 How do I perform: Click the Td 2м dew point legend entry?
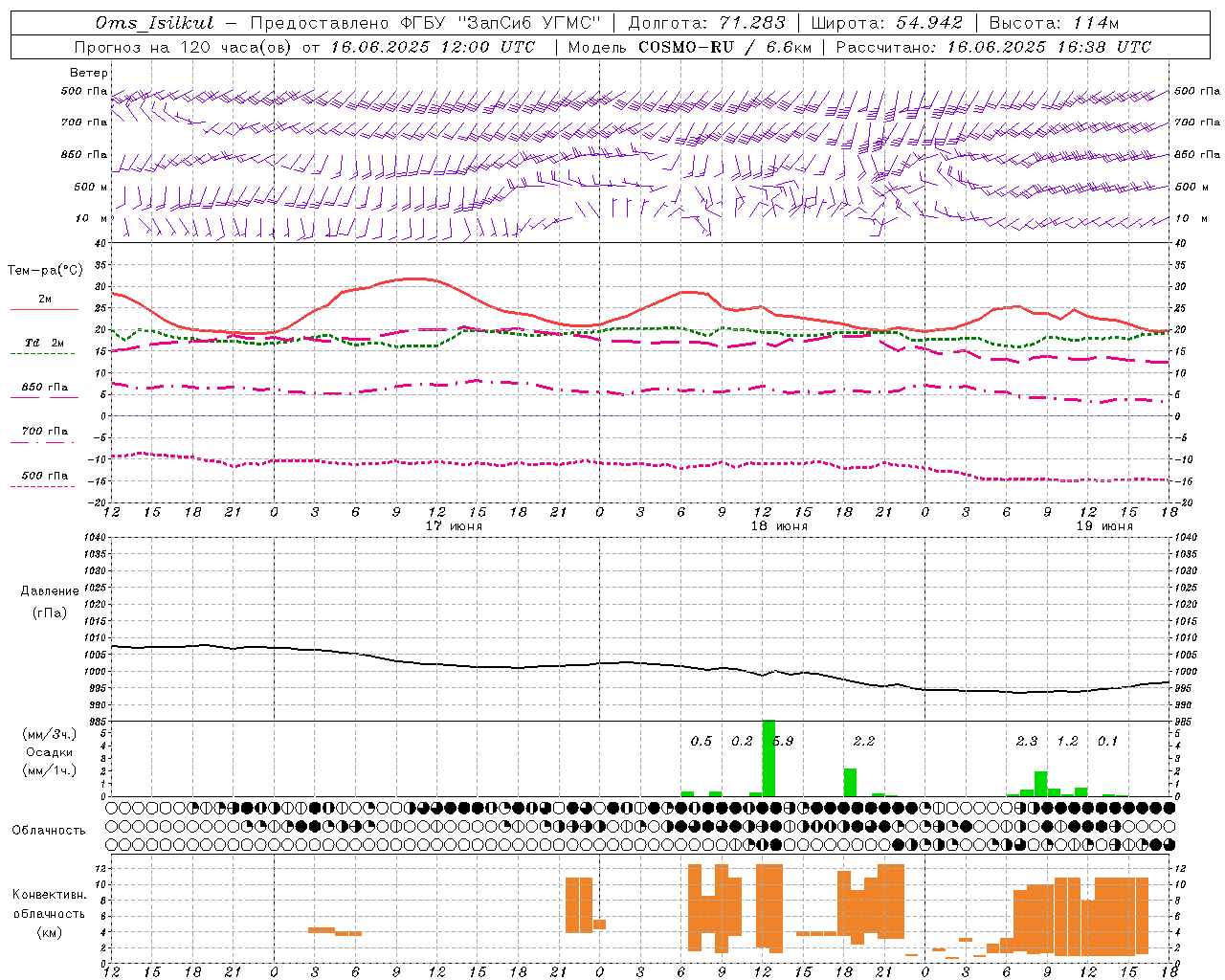point(45,343)
